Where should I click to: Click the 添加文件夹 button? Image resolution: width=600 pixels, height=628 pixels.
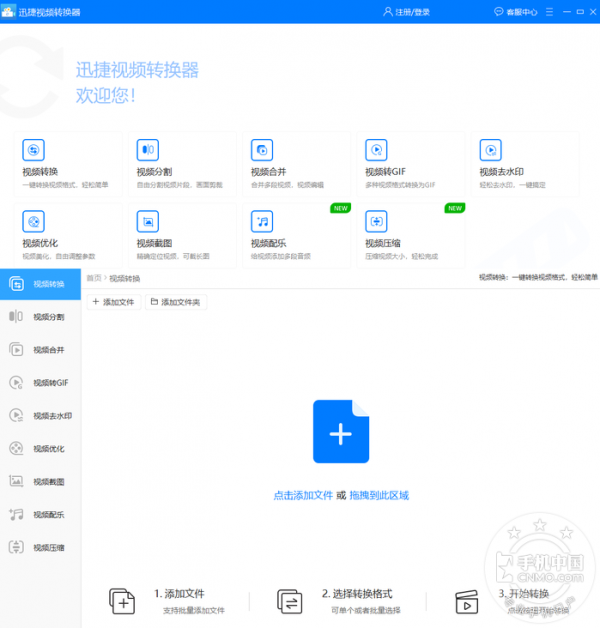(176, 302)
